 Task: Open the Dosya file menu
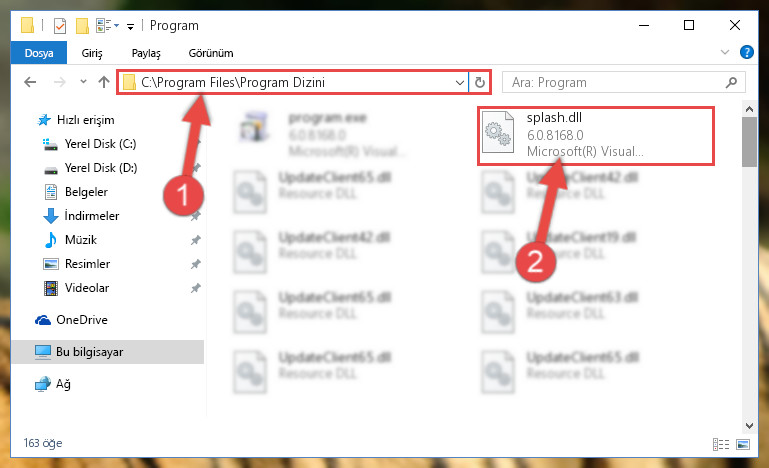pos(39,53)
